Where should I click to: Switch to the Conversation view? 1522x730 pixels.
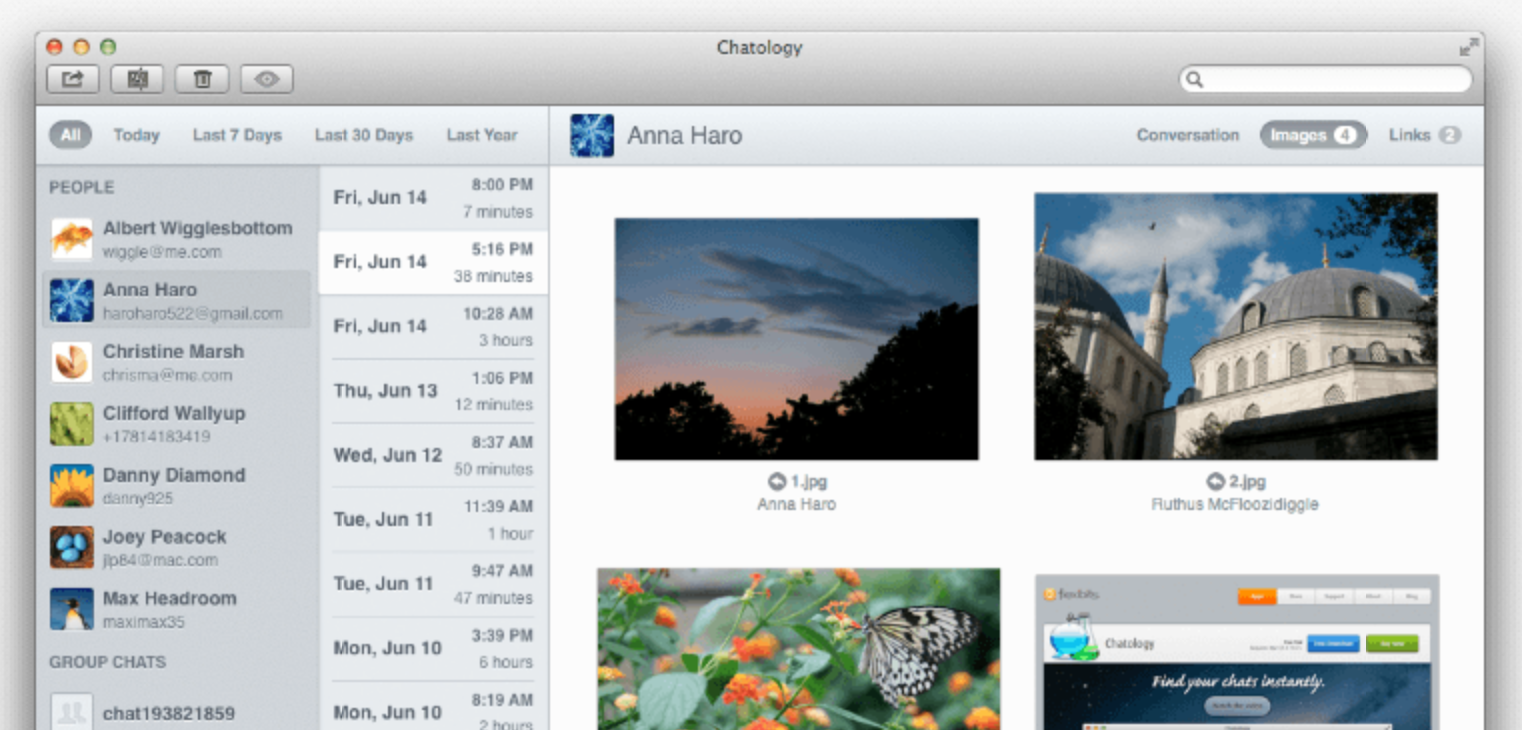[x=1187, y=135]
